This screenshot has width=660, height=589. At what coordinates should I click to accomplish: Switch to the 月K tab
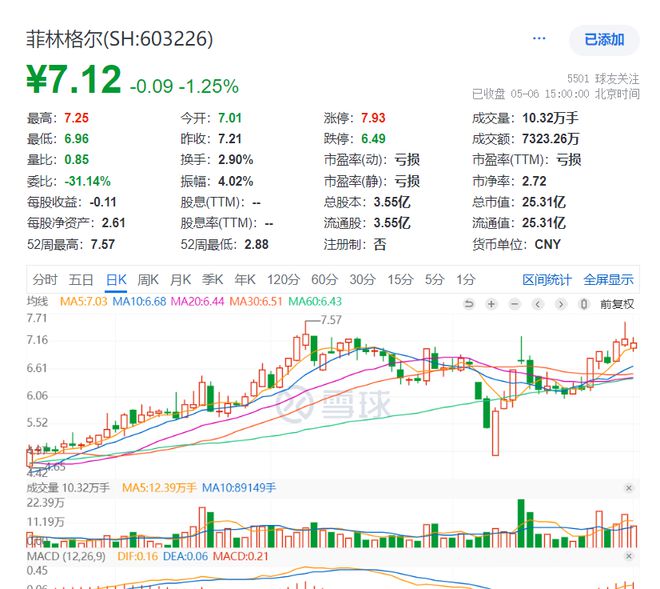[181, 280]
